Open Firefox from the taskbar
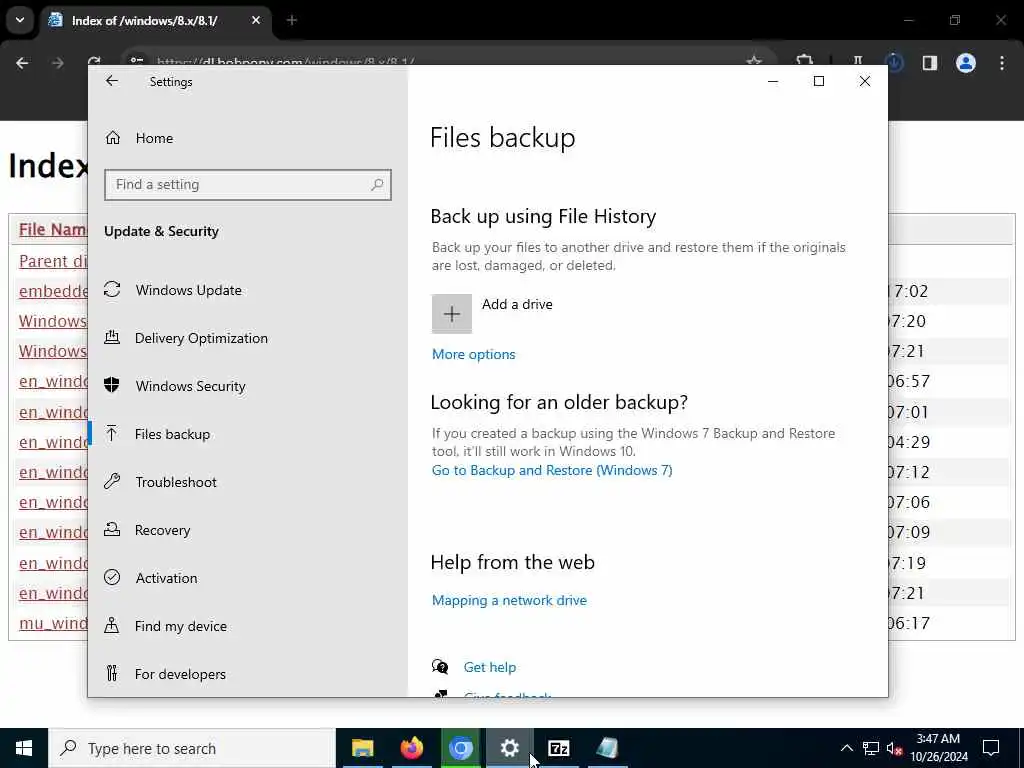1024x768 pixels. 411,748
